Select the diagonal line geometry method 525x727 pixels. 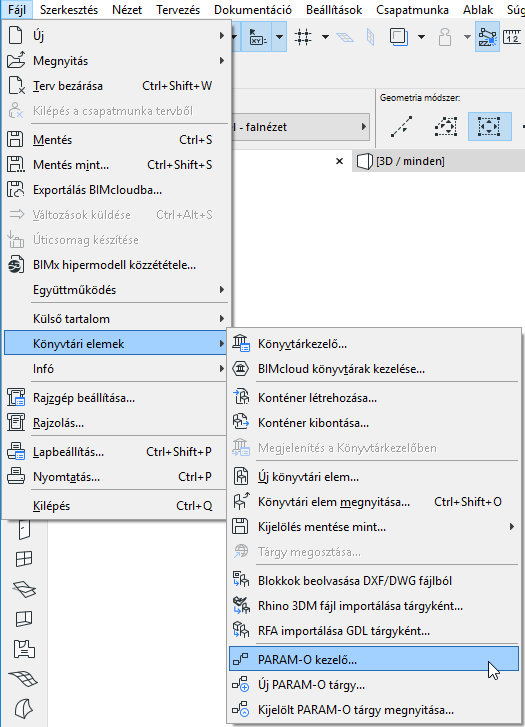401,126
